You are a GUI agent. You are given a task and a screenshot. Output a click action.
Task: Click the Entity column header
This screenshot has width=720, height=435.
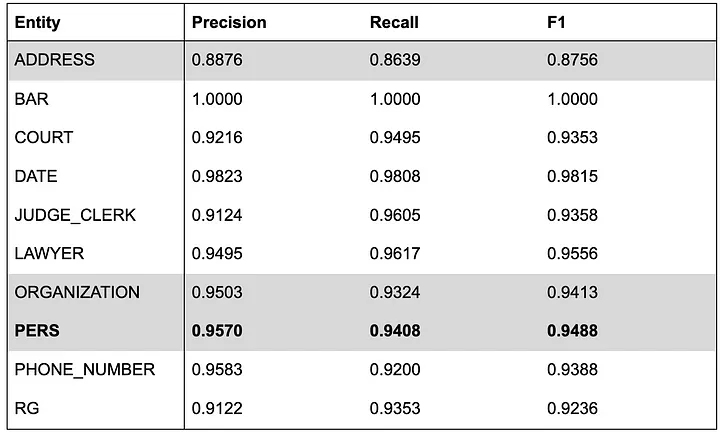[37, 23]
